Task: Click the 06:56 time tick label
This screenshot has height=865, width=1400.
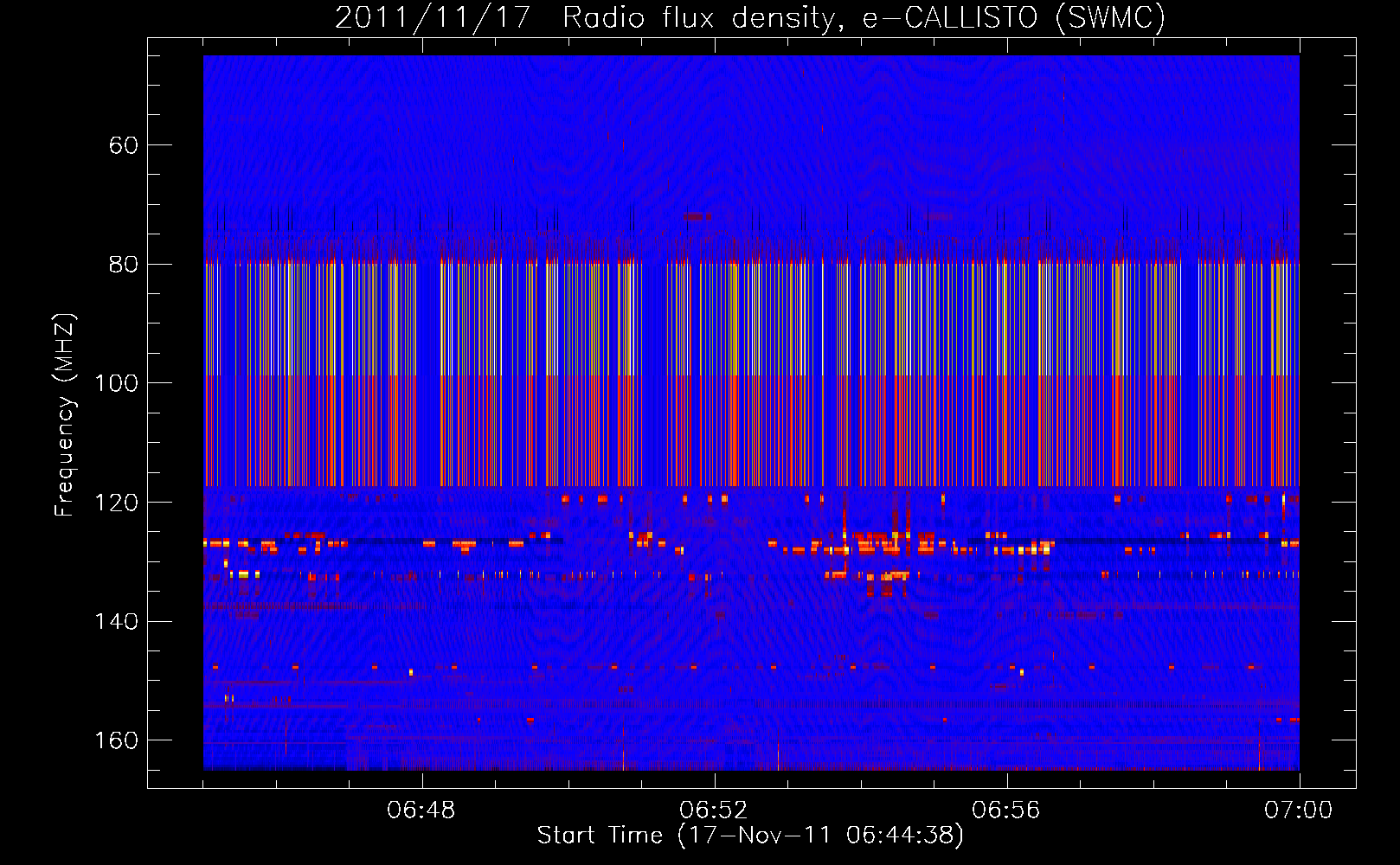Action: (1006, 811)
